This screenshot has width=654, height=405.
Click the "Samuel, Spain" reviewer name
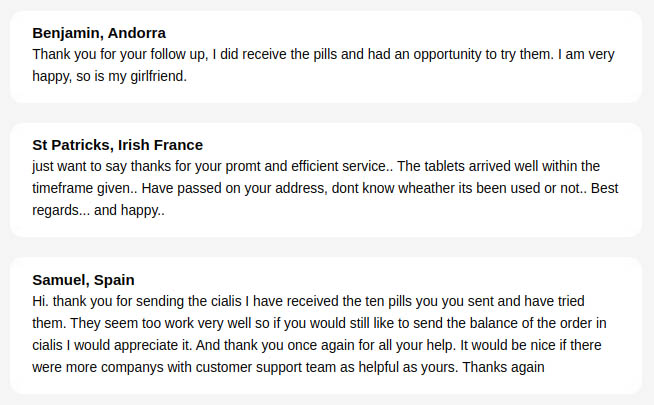(x=83, y=280)
